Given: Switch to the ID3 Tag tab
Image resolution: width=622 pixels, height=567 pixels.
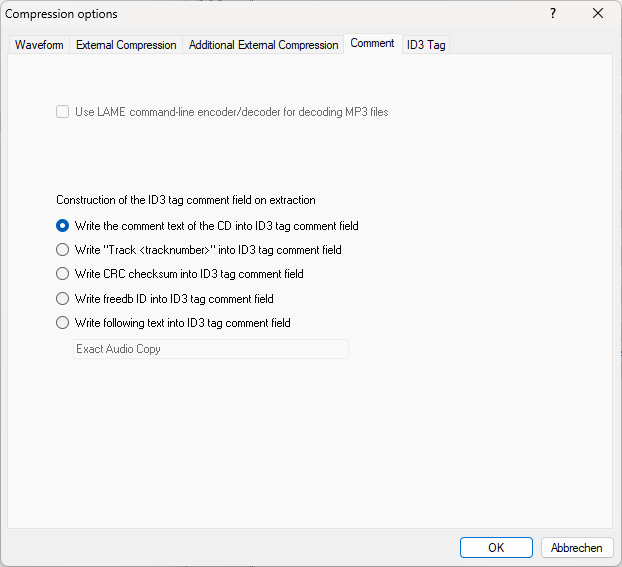Looking at the screenshot, I should point(426,45).
